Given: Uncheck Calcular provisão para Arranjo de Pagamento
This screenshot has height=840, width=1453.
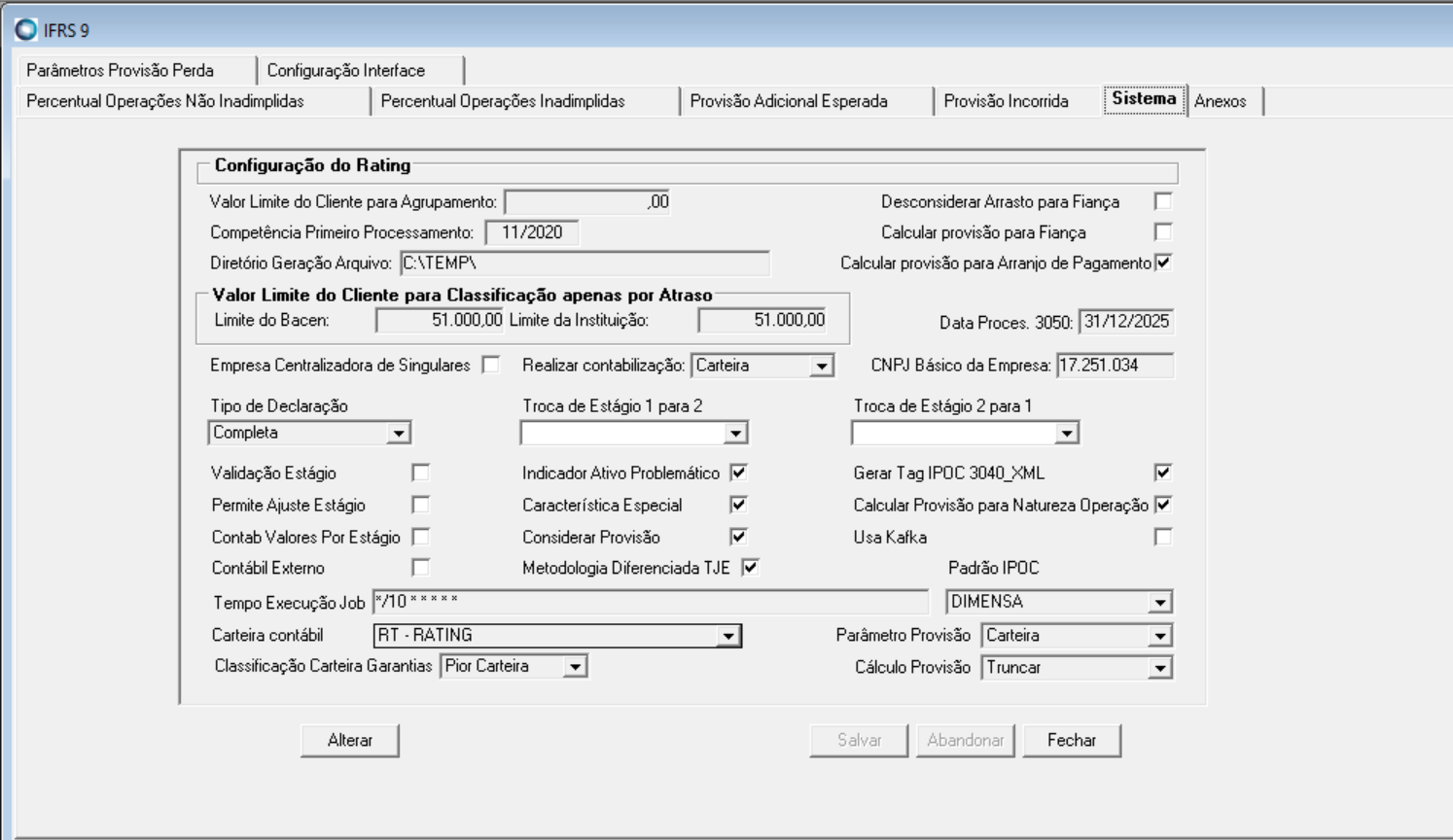Looking at the screenshot, I should tap(1163, 262).
